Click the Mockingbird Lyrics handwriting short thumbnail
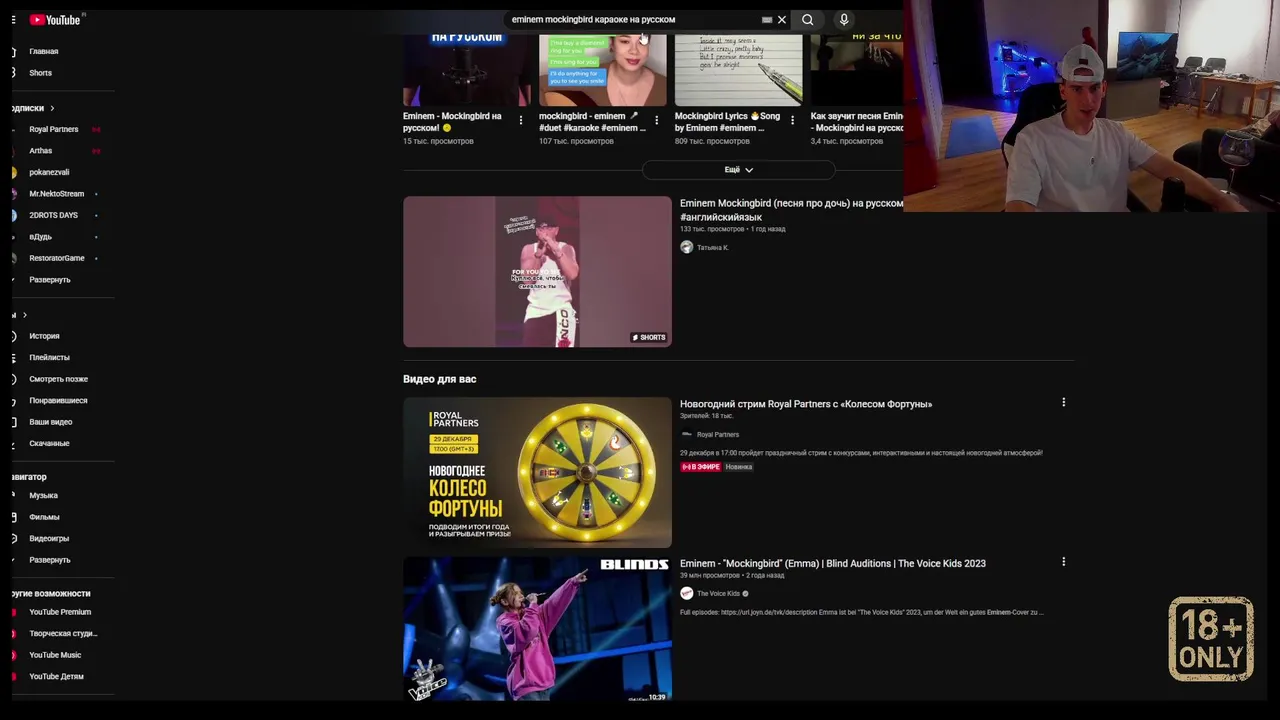The width and height of the screenshot is (1280, 720). coord(738,70)
